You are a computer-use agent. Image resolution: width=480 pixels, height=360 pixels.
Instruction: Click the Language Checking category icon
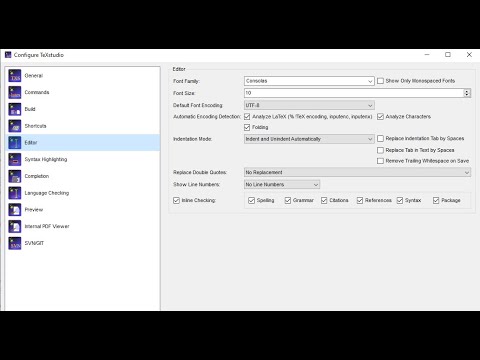(x=15, y=193)
